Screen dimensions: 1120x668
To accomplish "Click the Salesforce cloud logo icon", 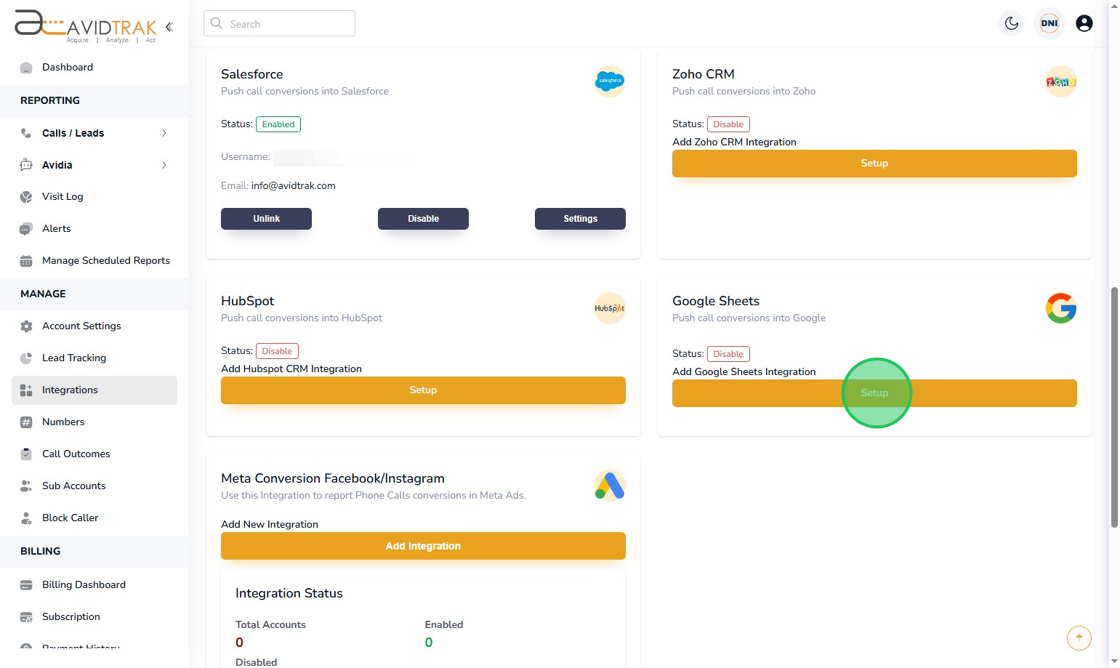I will (609, 81).
